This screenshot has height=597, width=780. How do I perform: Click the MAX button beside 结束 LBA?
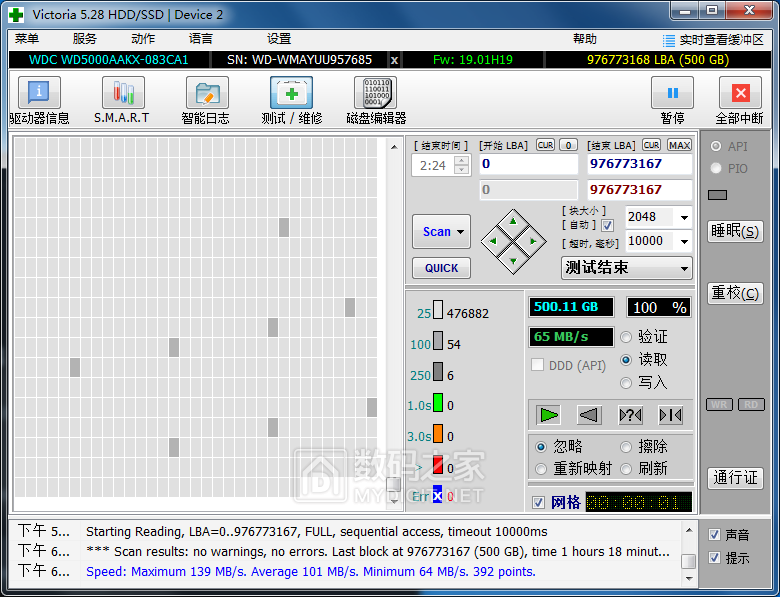tap(679, 145)
